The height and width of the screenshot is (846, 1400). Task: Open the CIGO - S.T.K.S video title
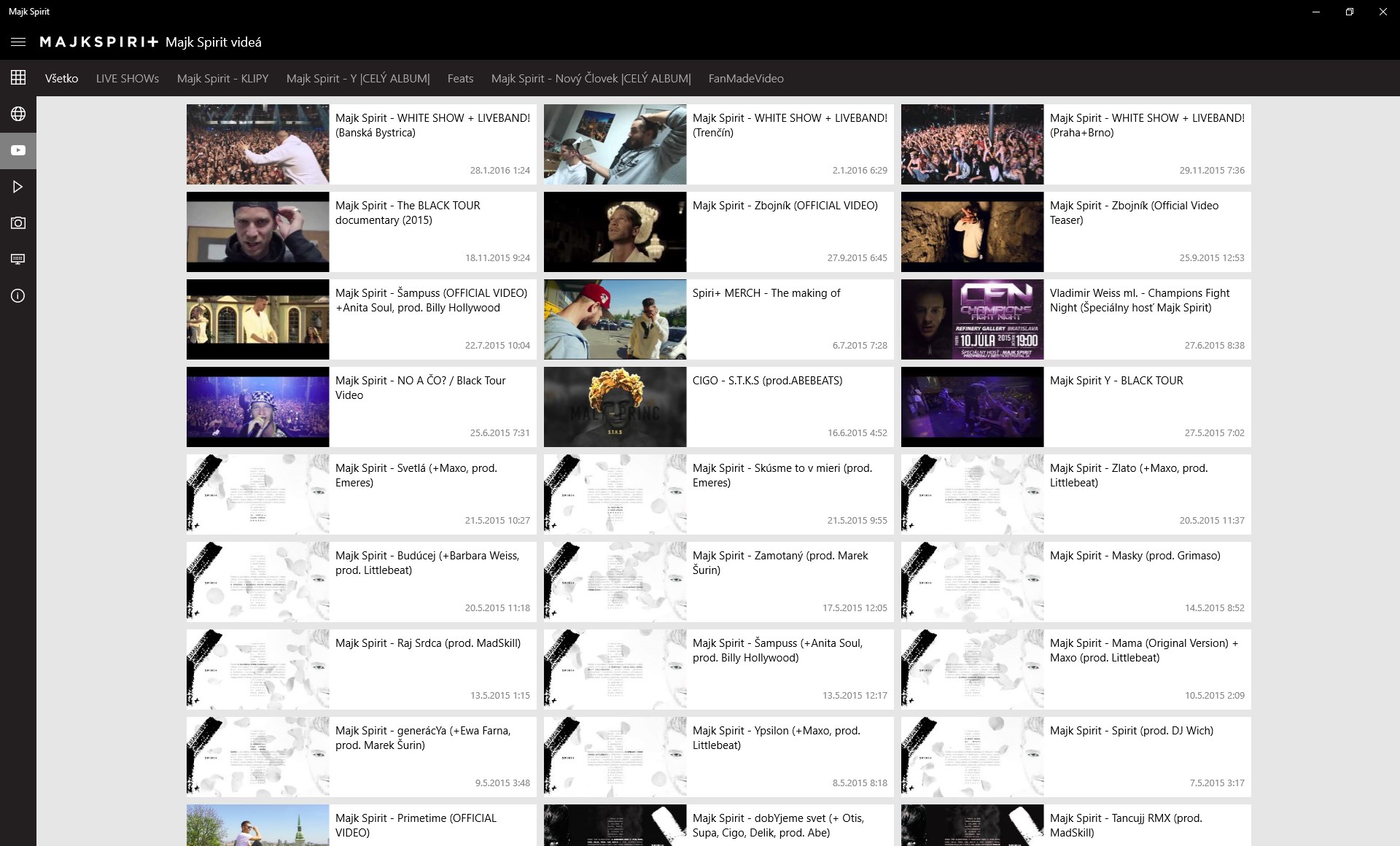pyautogui.click(x=767, y=381)
